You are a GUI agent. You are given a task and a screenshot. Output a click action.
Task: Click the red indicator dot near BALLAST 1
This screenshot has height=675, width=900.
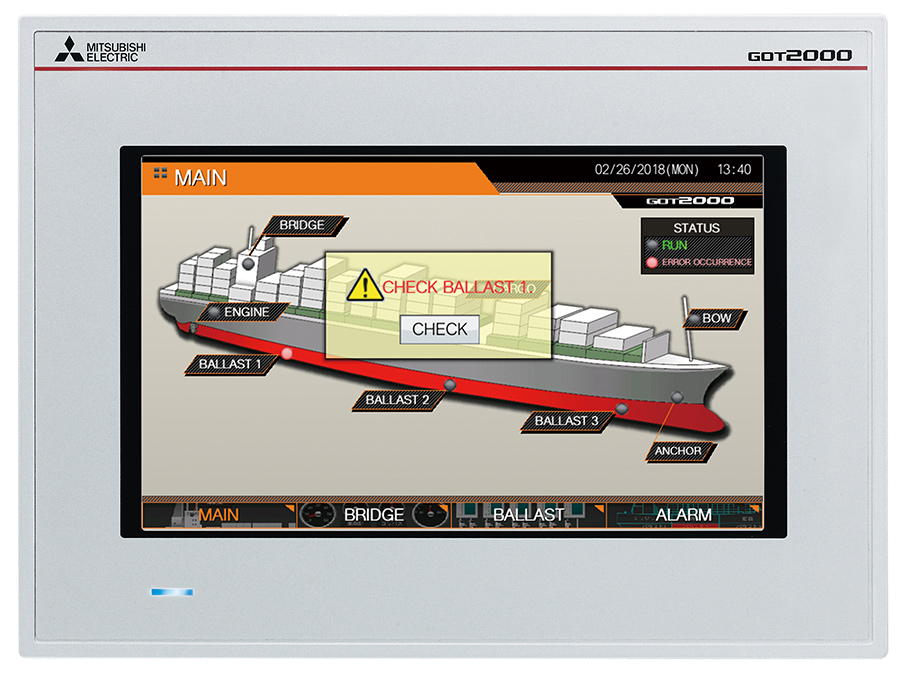coord(287,353)
